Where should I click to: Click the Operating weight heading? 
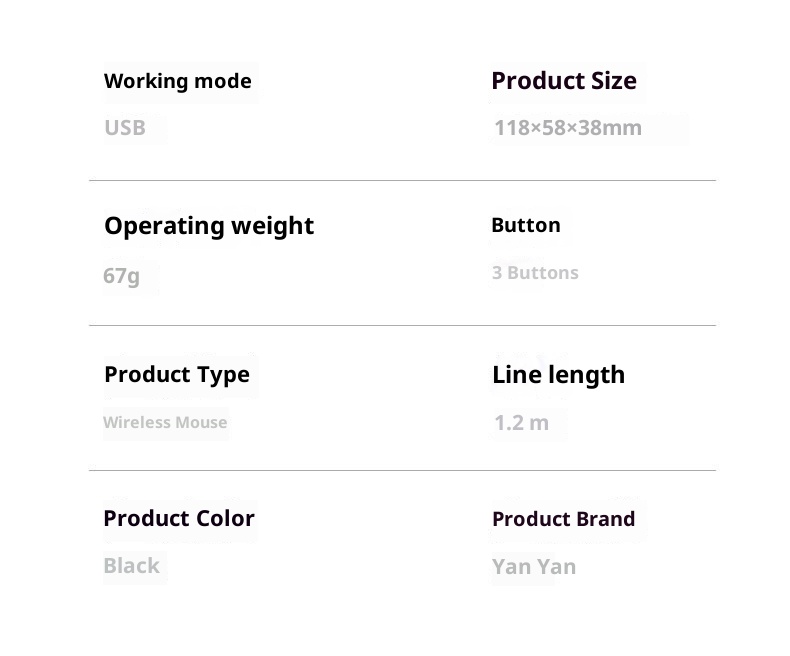coord(209,226)
